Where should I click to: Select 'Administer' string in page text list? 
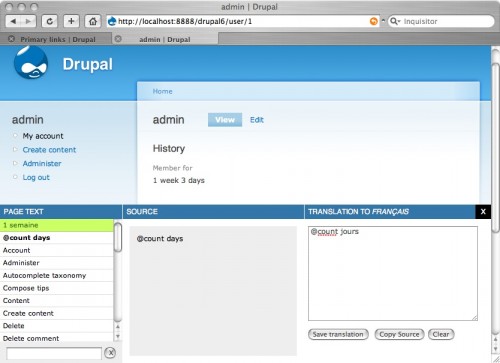tap(57, 263)
